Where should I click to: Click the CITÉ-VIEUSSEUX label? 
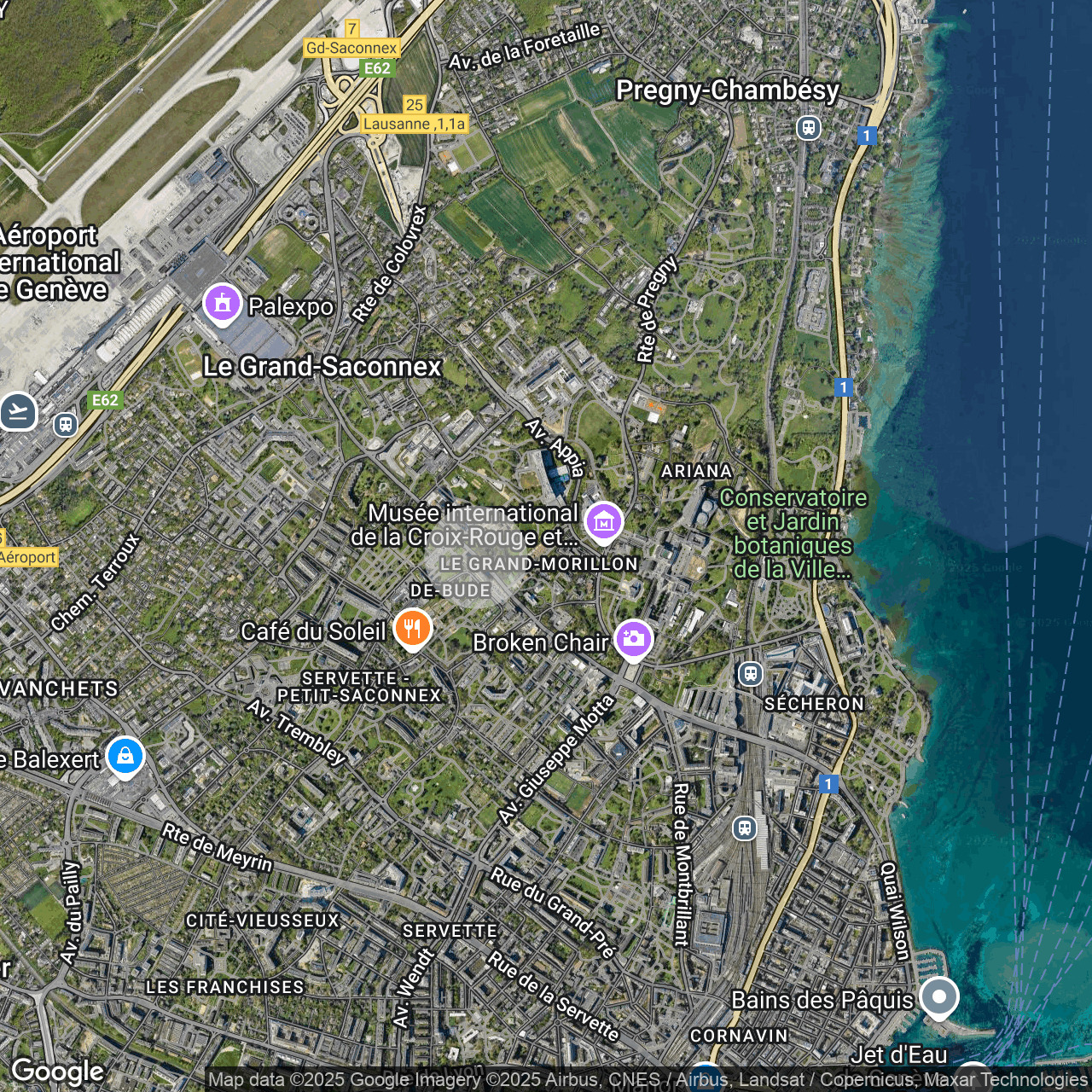pos(263,921)
